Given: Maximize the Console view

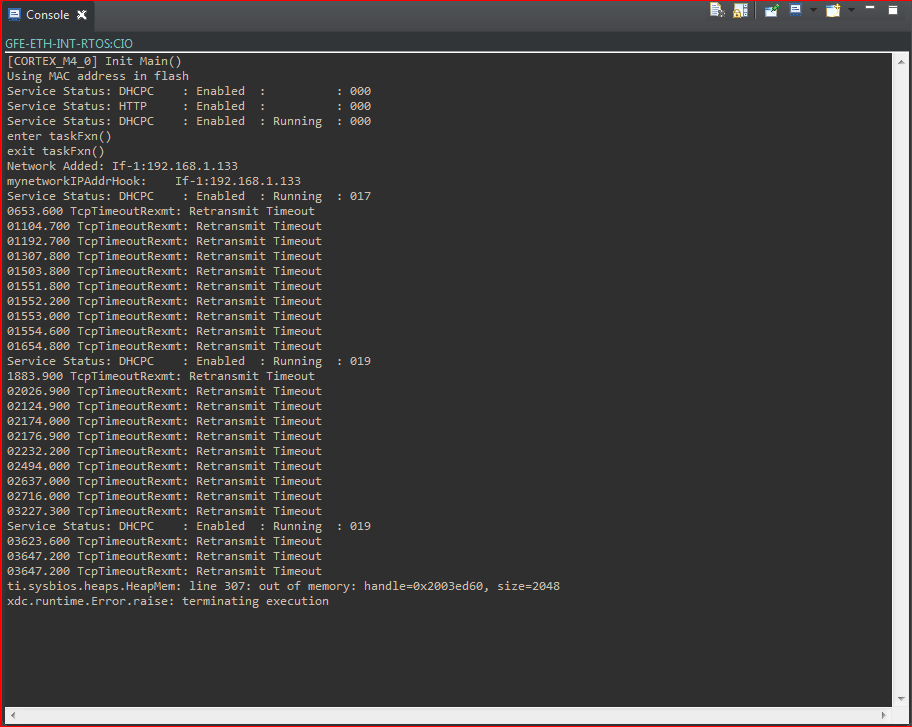Looking at the screenshot, I should coord(893,9).
